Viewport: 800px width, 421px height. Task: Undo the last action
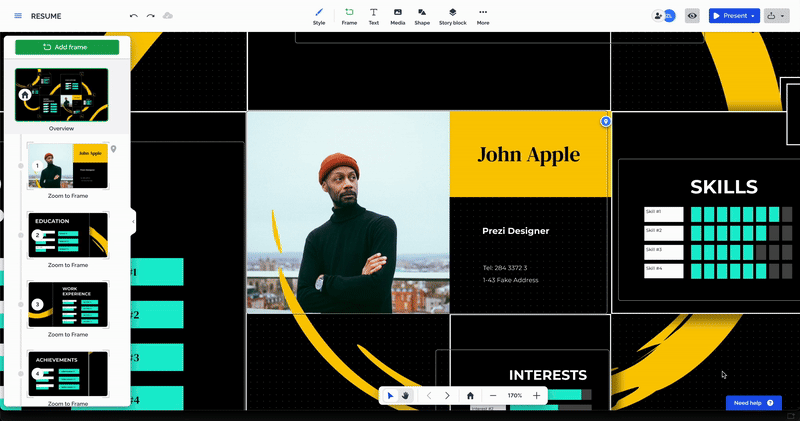[x=134, y=16]
